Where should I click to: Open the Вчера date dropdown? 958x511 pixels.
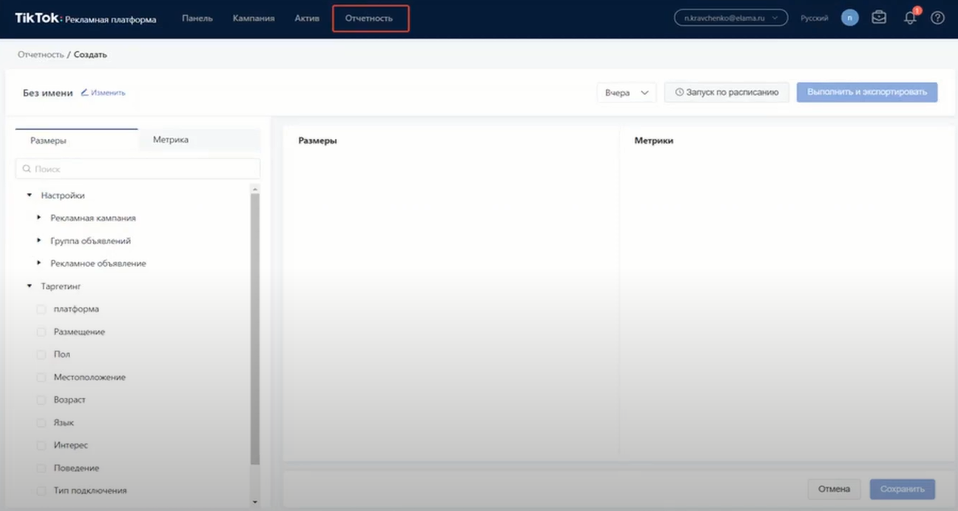click(626, 93)
